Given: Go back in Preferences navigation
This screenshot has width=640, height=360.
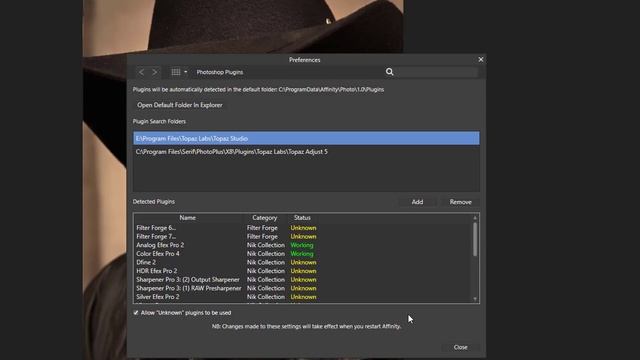Looking at the screenshot, I should click(x=141, y=72).
